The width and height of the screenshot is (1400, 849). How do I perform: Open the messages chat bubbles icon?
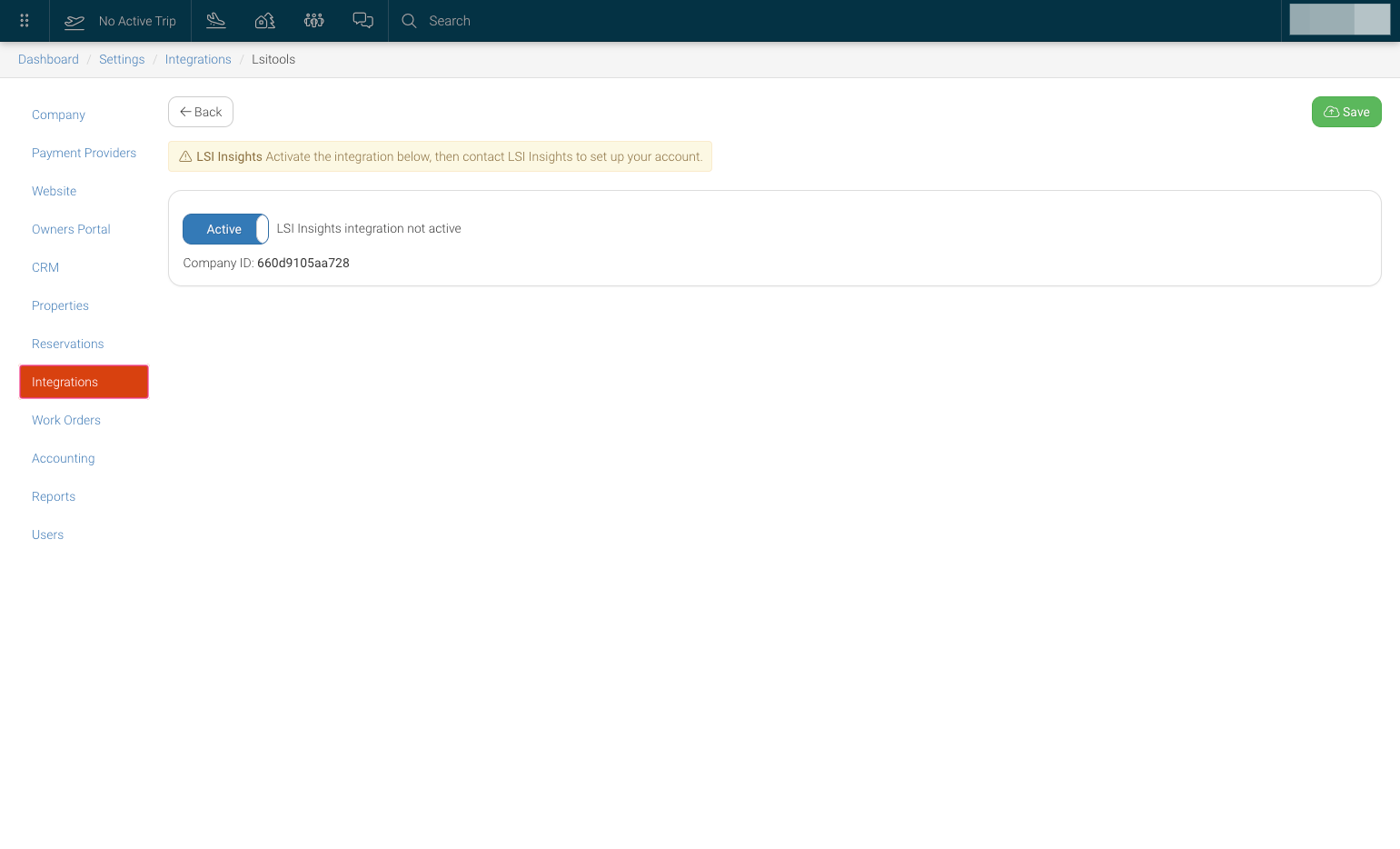(x=363, y=20)
